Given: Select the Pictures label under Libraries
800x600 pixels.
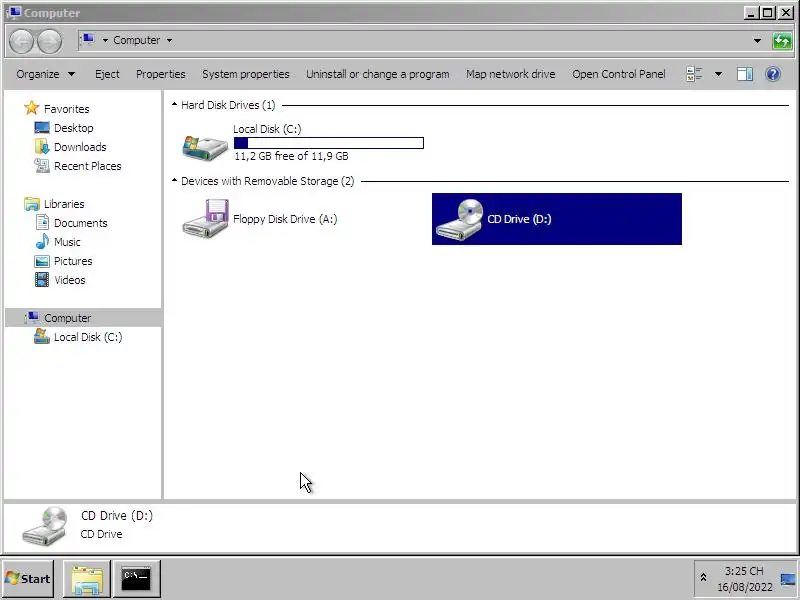Looking at the screenshot, I should (73, 261).
